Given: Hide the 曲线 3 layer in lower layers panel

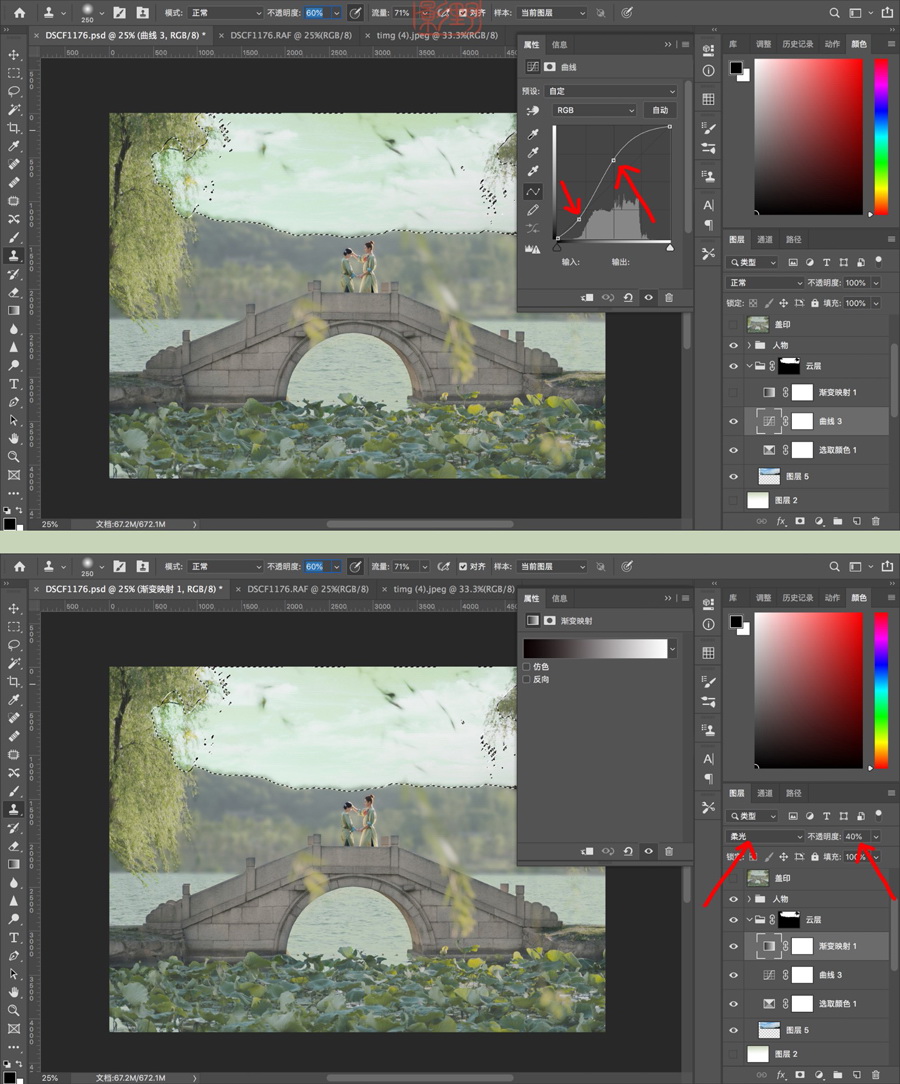Looking at the screenshot, I should coord(734,975).
